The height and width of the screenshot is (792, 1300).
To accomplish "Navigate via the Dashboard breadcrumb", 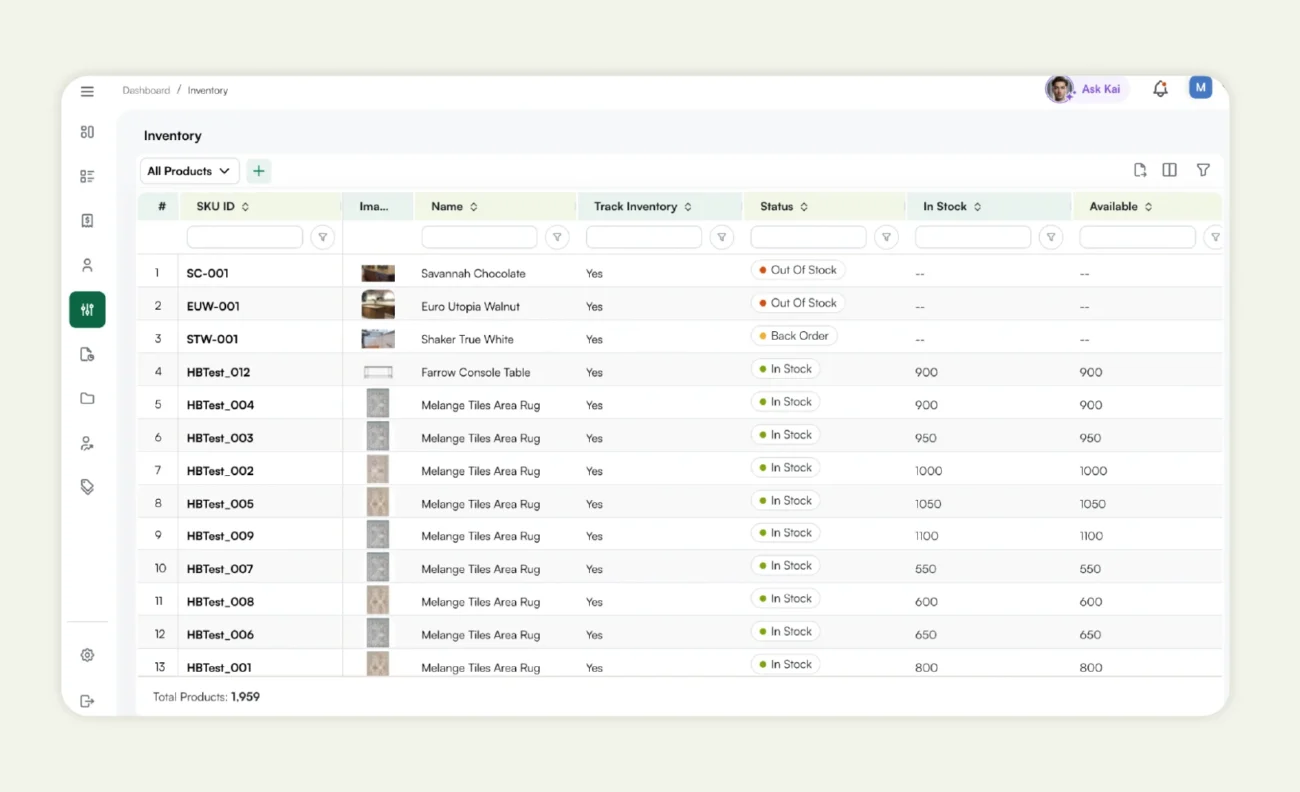I will pyautogui.click(x=146, y=90).
